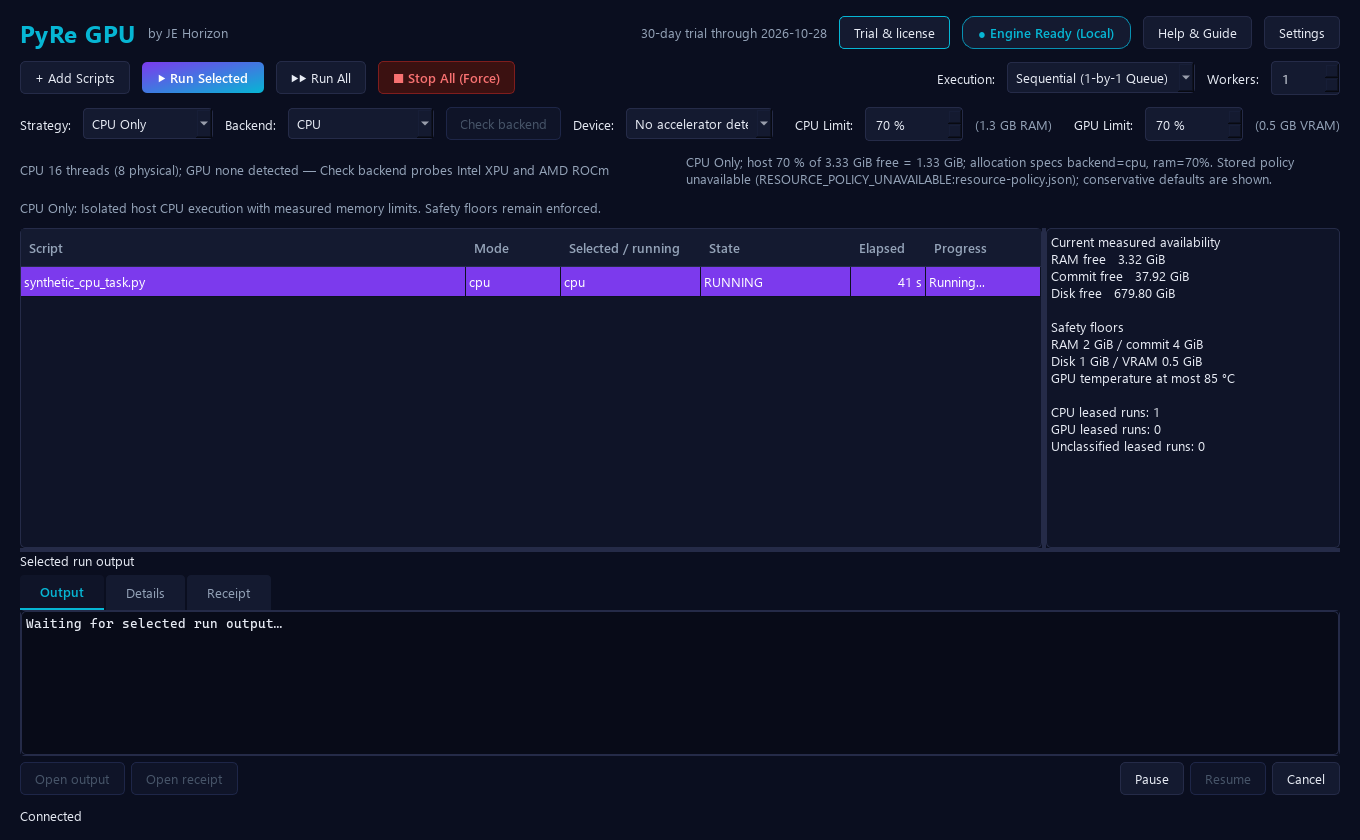The width and height of the screenshot is (1360, 840).
Task: Click the GPU temperature at most 85 °C line
Action: 1143,379
